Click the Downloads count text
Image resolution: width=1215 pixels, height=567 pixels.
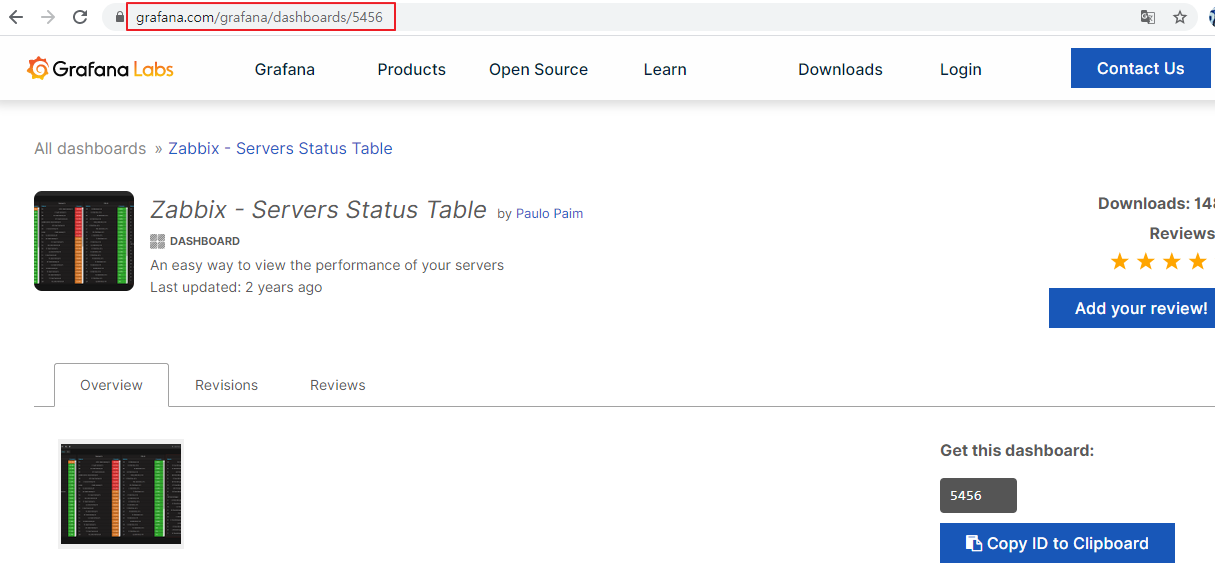pos(1156,203)
